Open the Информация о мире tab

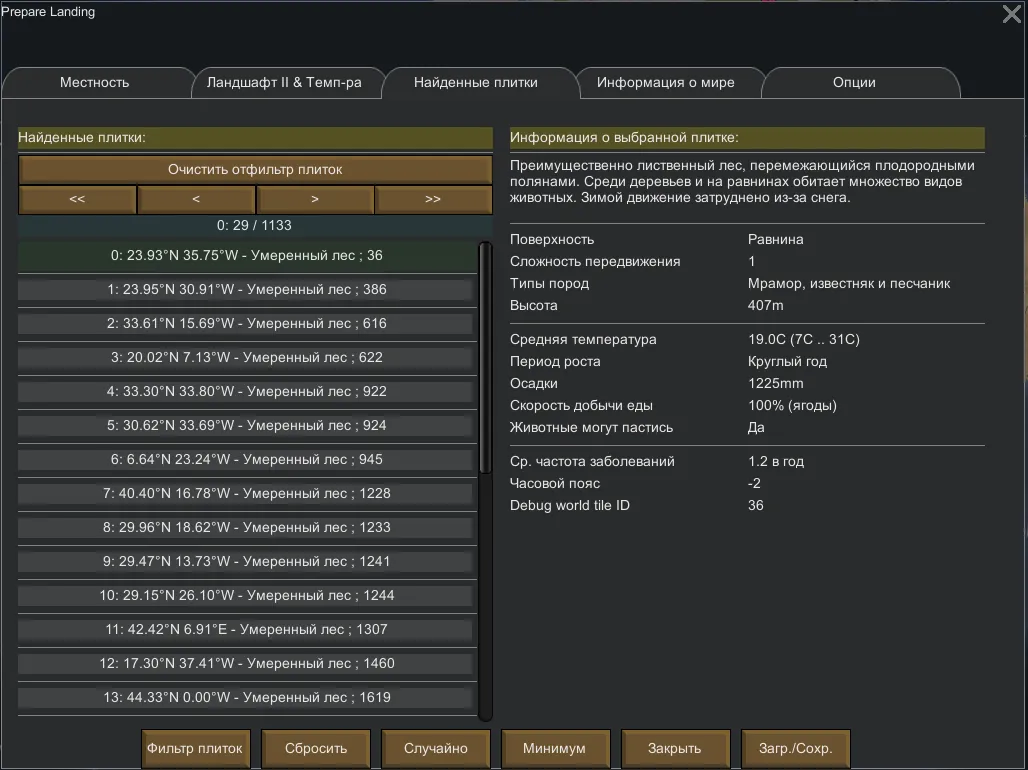point(665,83)
